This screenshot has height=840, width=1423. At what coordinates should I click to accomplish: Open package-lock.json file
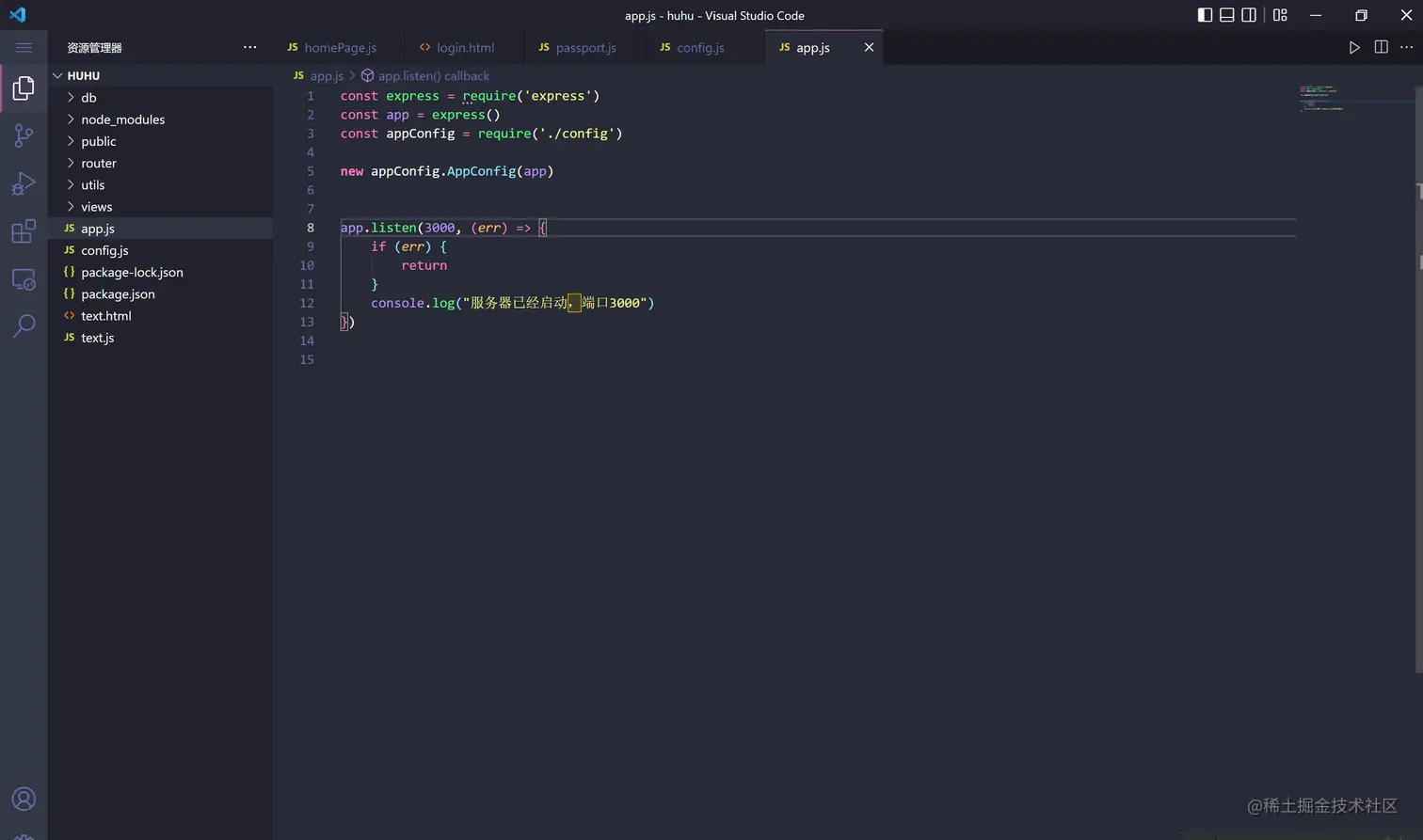coord(160,272)
